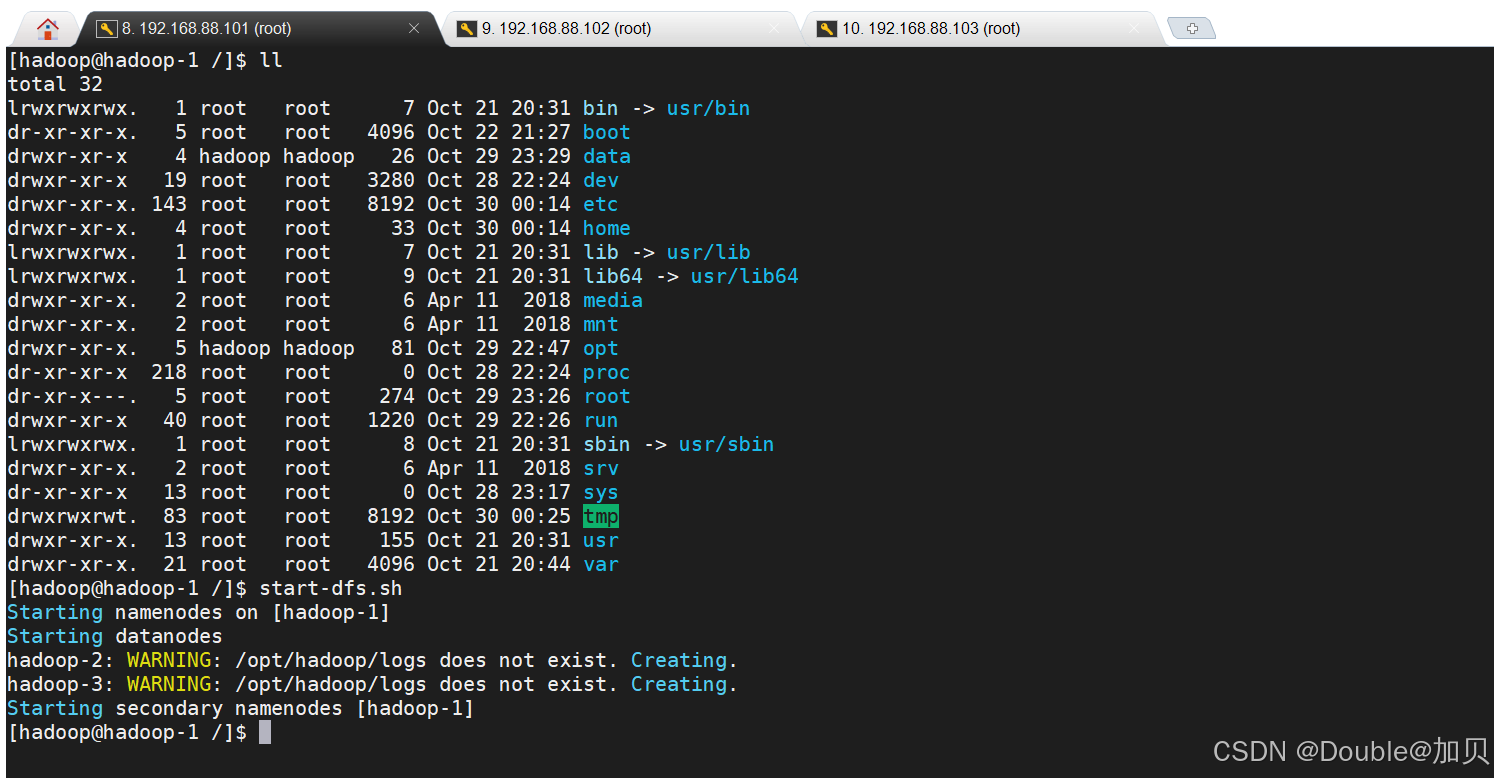The image size is (1494, 778).
Task: Click the 'total 32' output line
Action: [x=55, y=84]
